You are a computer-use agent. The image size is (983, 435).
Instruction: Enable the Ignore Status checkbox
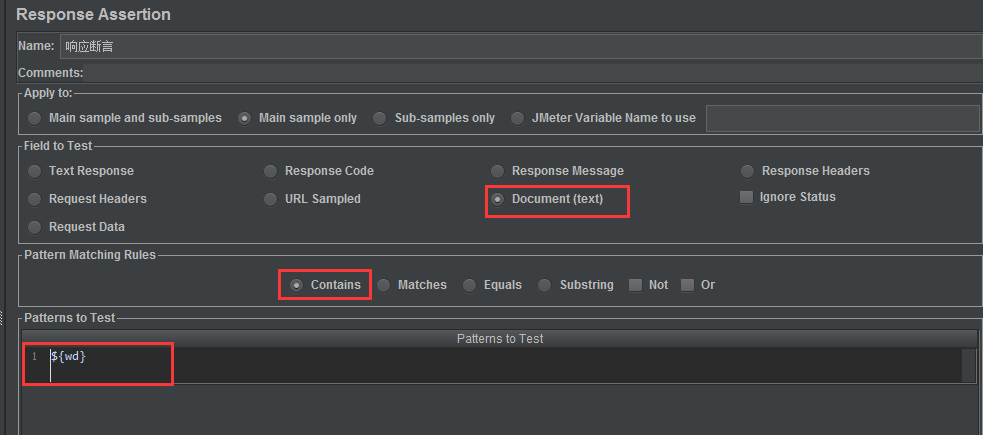(746, 197)
